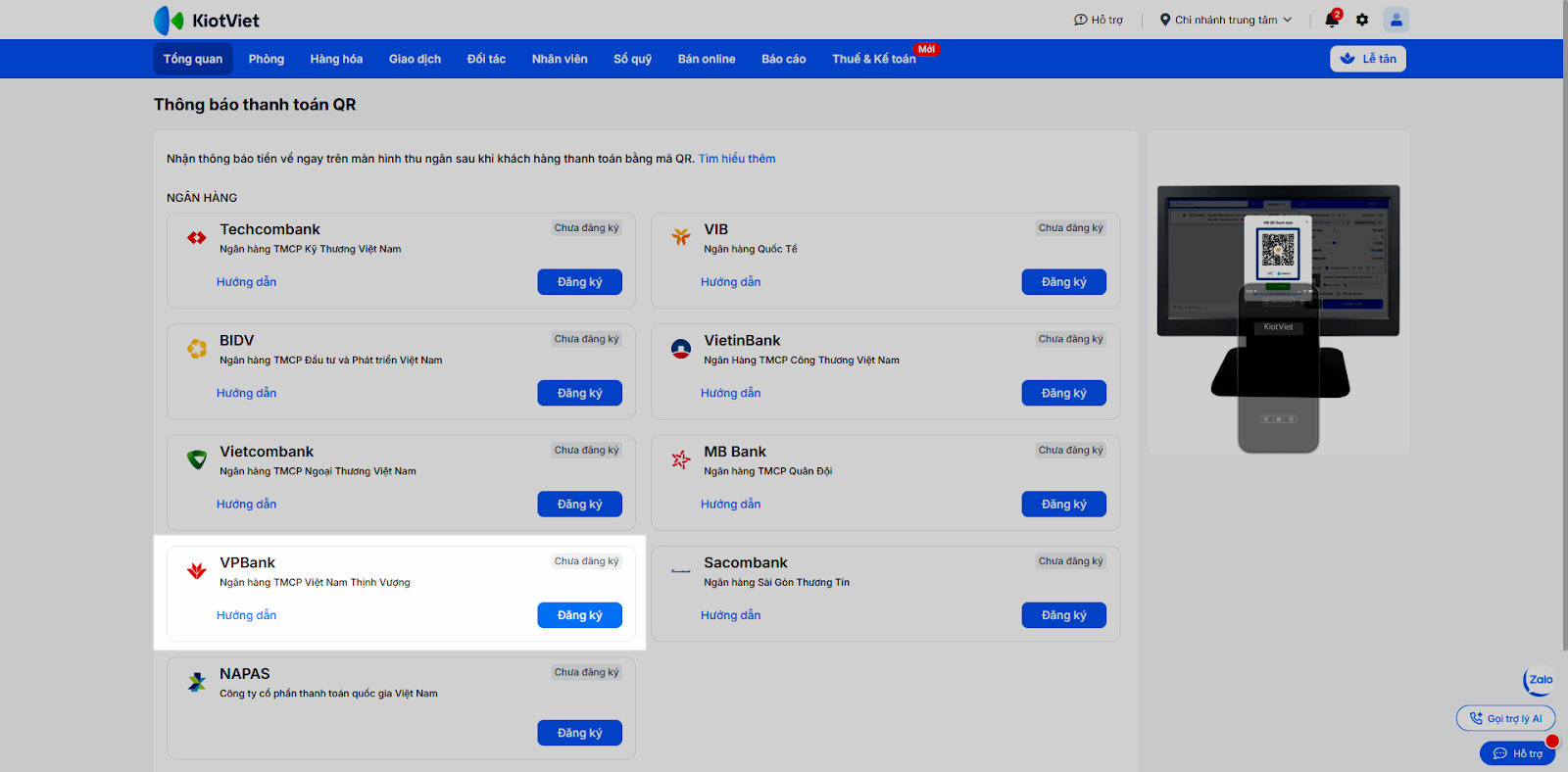Click the MB Bank name text

pos(735,452)
